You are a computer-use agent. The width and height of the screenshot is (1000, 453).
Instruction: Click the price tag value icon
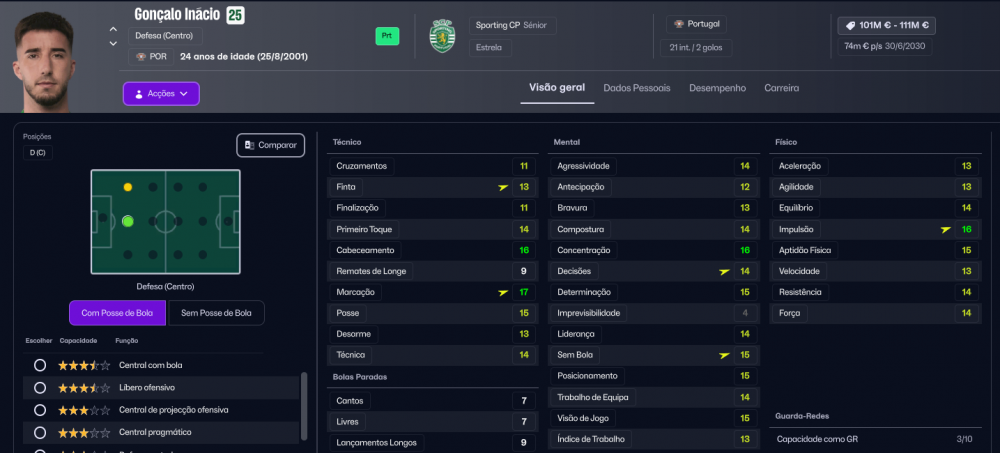point(850,26)
